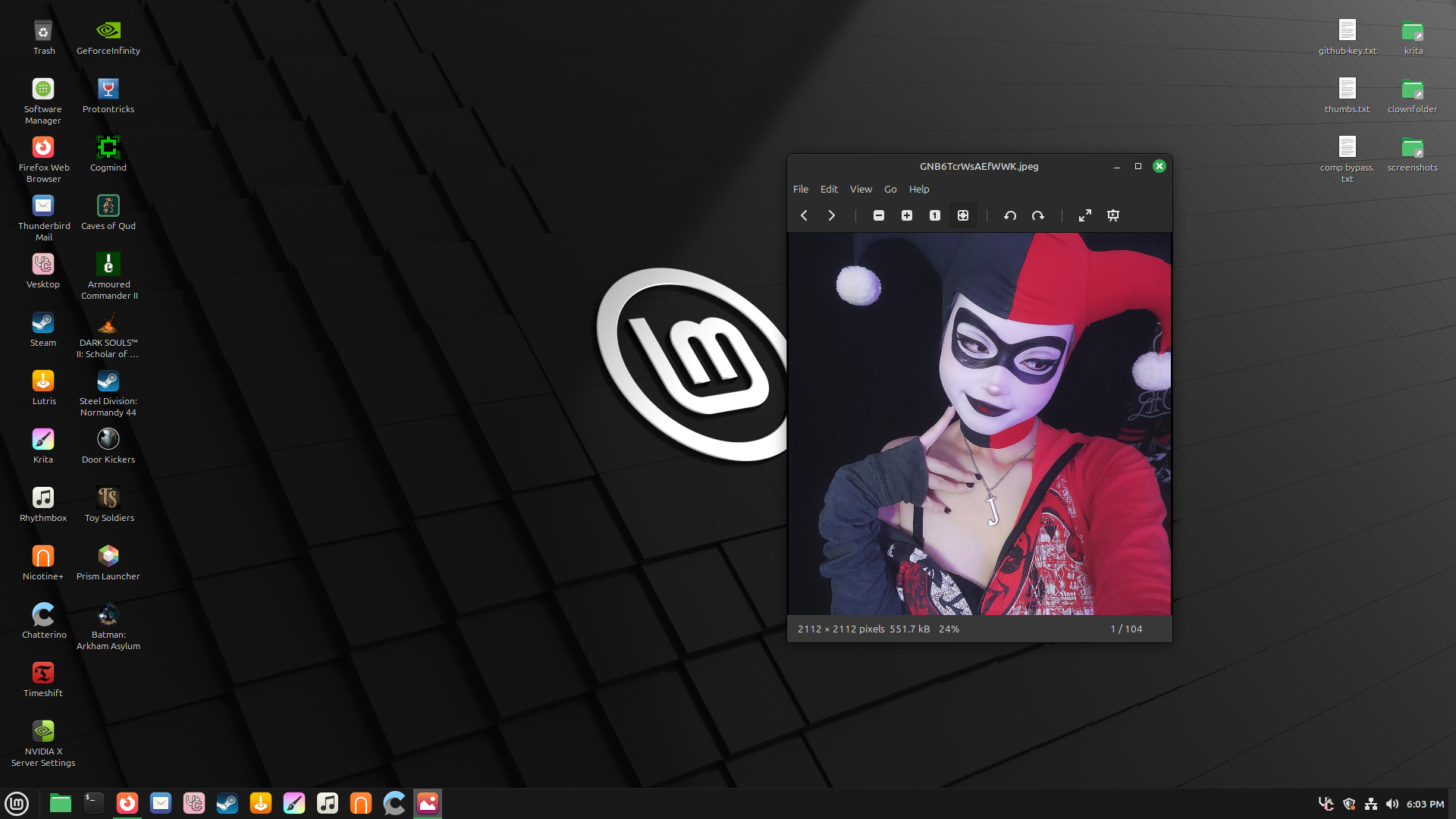Rotate image counterclockwise
This screenshot has height=819, width=1456.
(x=1010, y=215)
